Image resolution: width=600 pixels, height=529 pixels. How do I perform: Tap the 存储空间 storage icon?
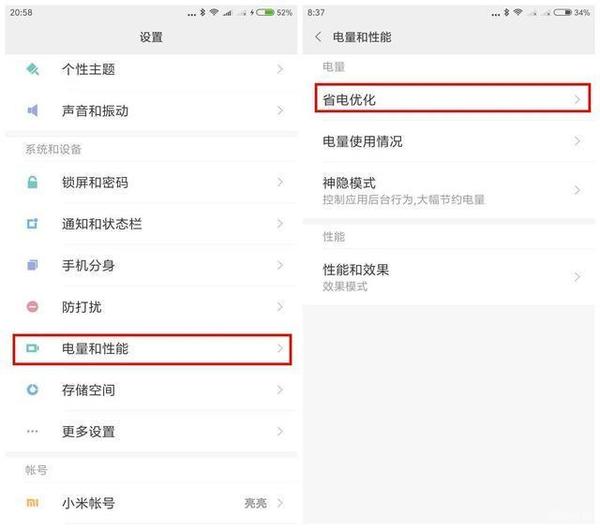pyautogui.click(x=33, y=390)
